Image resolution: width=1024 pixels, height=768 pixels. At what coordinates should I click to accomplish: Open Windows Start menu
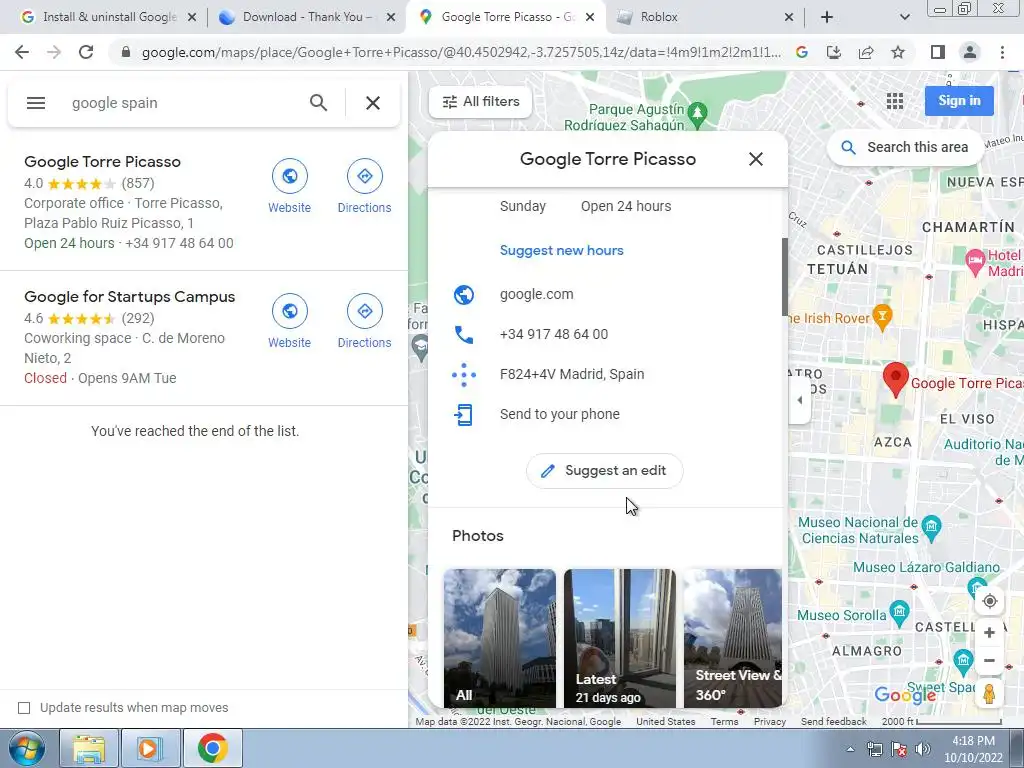pyautogui.click(x=26, y=748)
